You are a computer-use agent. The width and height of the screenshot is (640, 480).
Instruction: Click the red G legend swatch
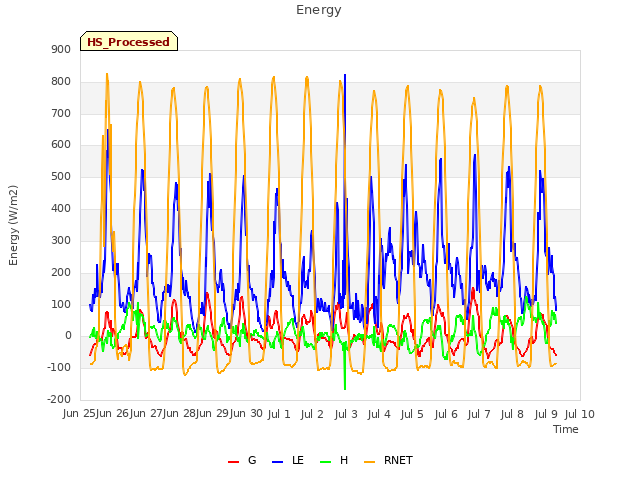pos(233,462)
